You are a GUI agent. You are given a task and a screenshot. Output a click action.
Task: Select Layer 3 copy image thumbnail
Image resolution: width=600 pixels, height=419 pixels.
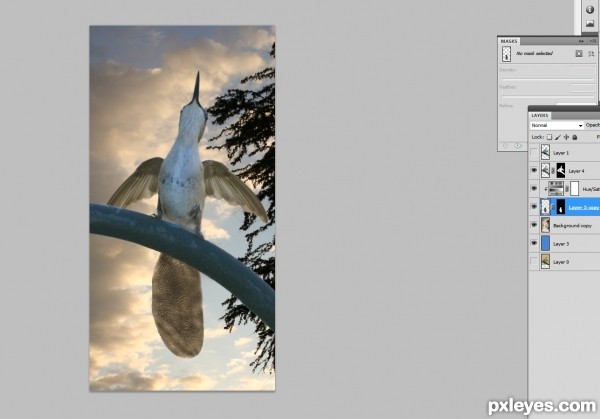(x=545, y=207)
